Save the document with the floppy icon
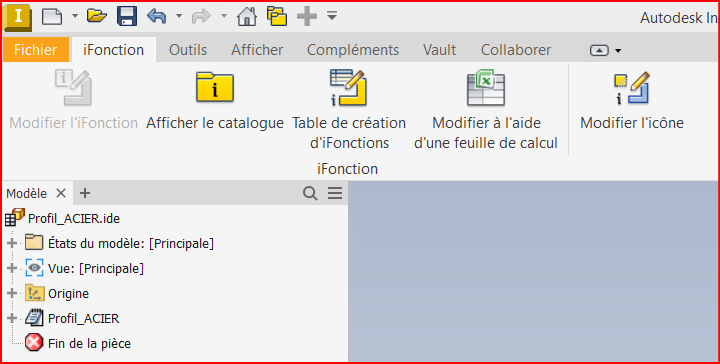Viewport: 720px width, 364px height. coord(127,17)
